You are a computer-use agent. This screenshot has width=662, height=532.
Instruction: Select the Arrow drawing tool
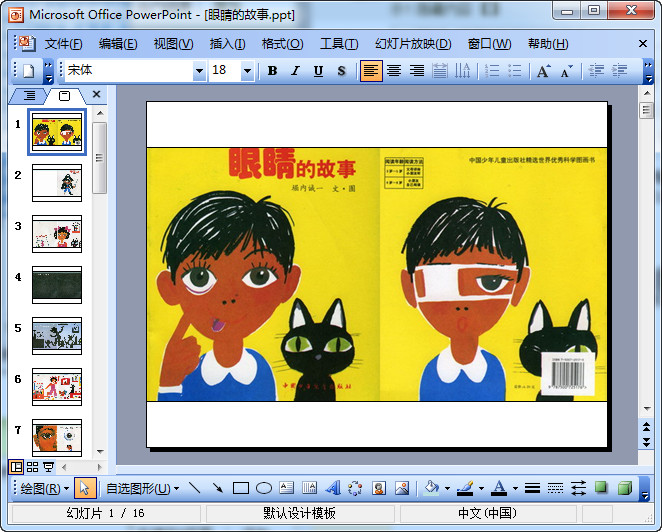click(x=218, y=489)
